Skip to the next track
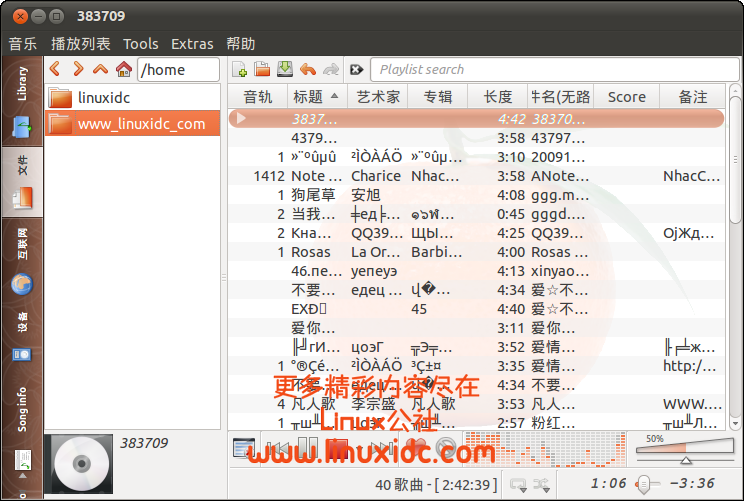 (381, 448)
